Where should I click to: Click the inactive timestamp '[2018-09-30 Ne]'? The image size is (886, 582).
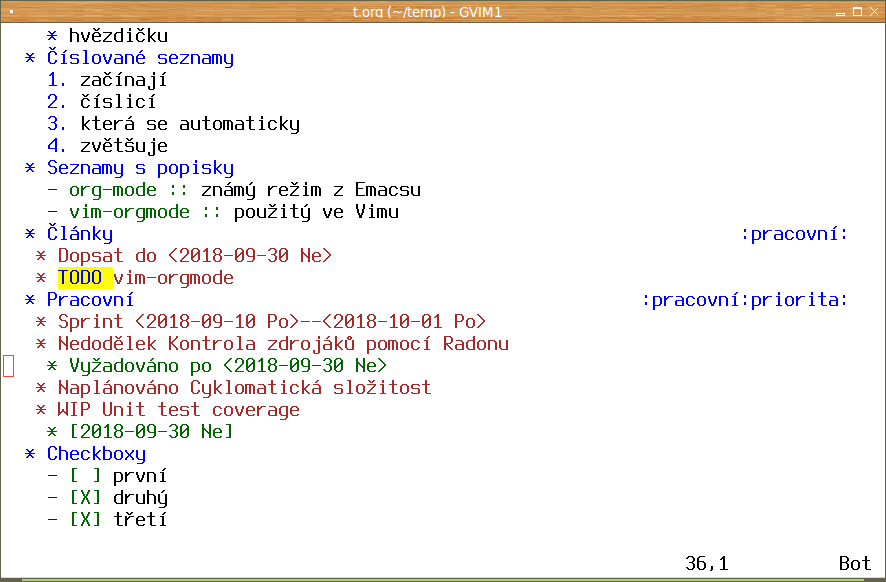pyautogui.click(x=151, y=432)
